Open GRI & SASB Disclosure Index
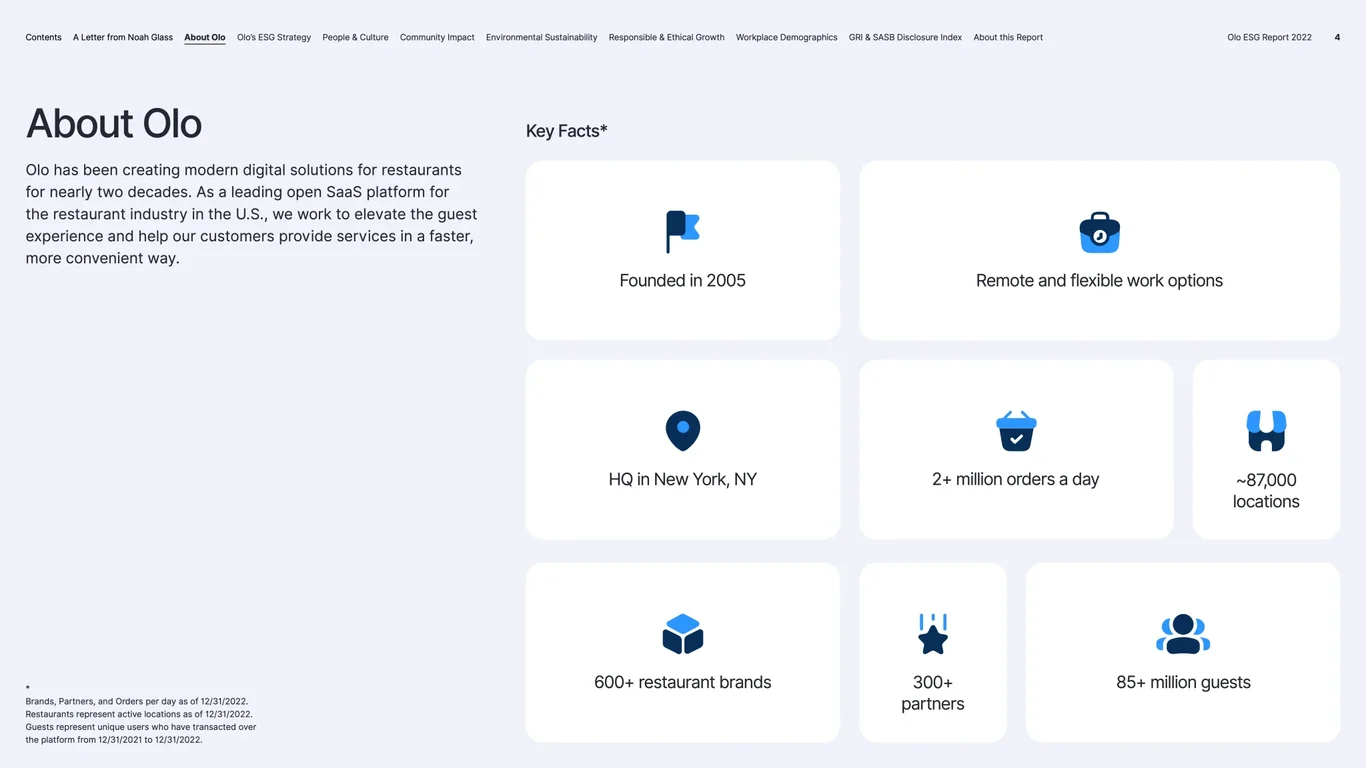The image size is (1366, 768). point(906,37)
